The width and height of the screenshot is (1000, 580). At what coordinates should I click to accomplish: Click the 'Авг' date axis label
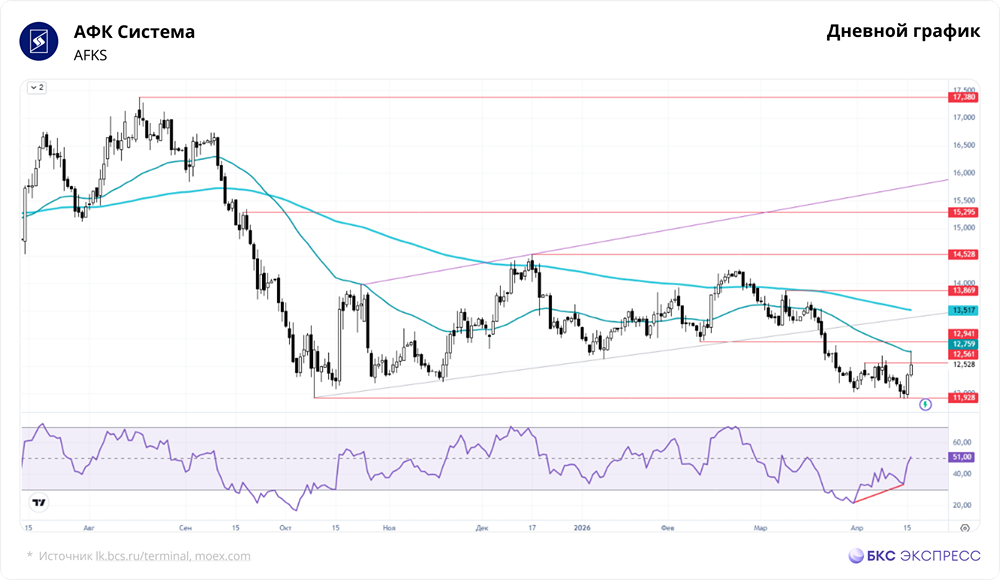coord(89,528)
